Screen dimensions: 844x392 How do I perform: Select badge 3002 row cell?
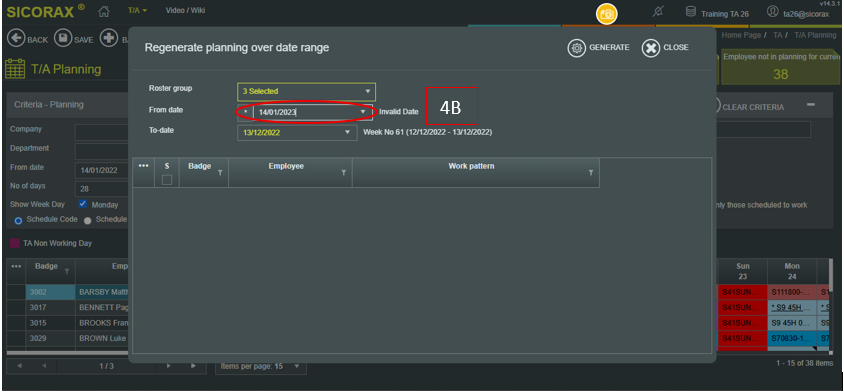[x=51, y=292]
